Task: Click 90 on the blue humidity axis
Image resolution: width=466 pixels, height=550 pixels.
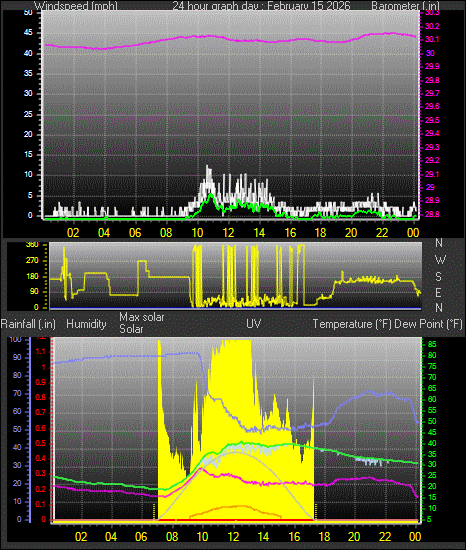Action: (x=17, y=357)
